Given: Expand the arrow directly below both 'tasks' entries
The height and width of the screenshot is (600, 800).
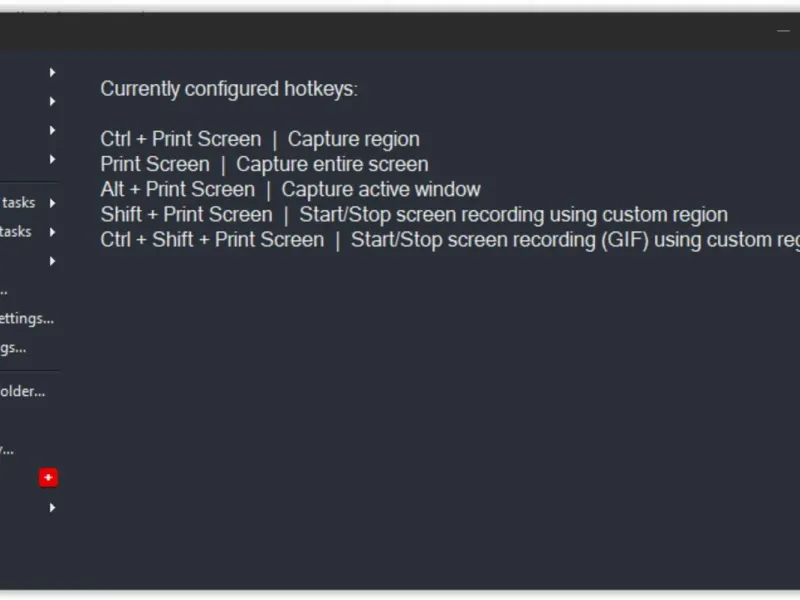Looking at the screenshot, I should pyautogui.click(x=52, y=261).
